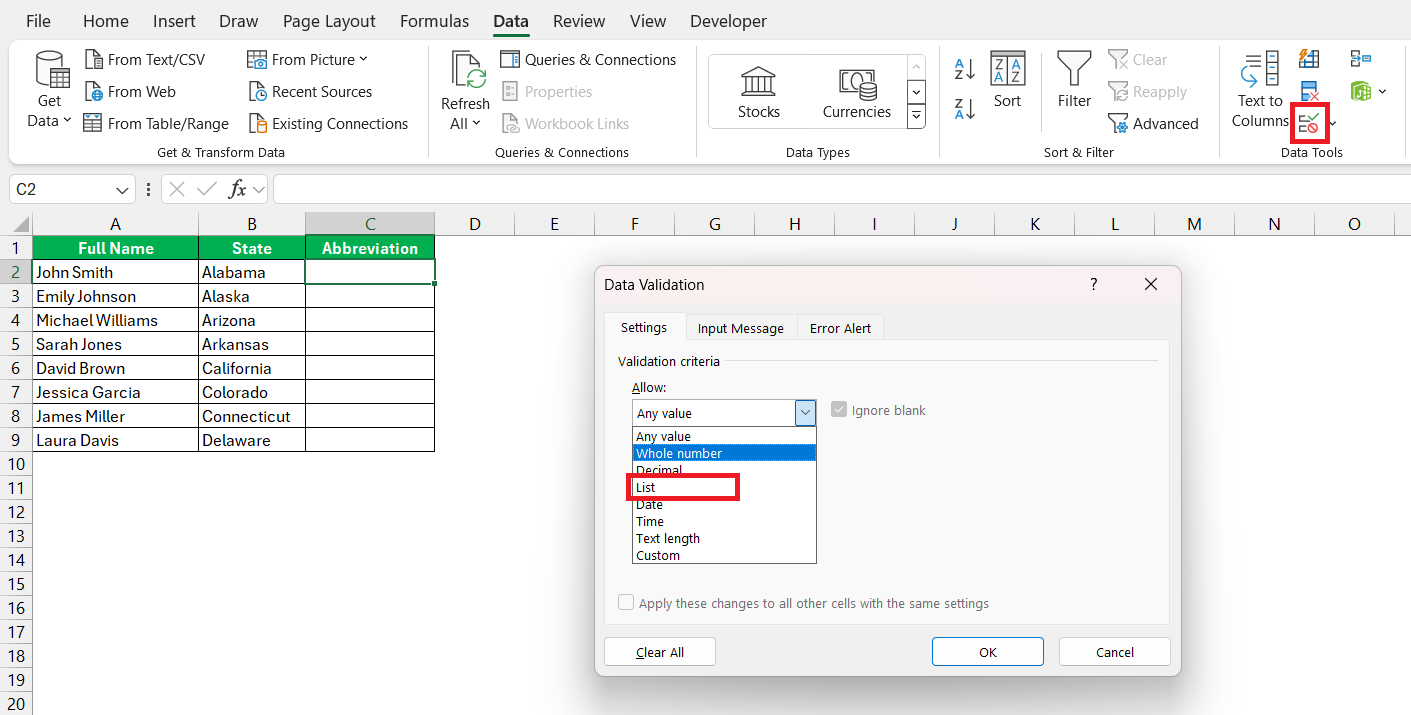Click the dialog Help question mark
This screenshot has height=715, width=1411.
point(1094,284)
